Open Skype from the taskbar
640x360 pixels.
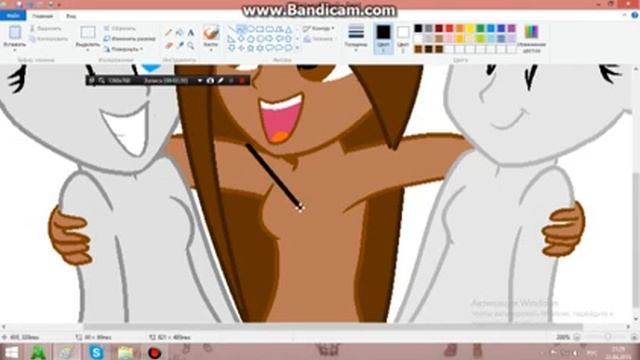tap(96, 352)
